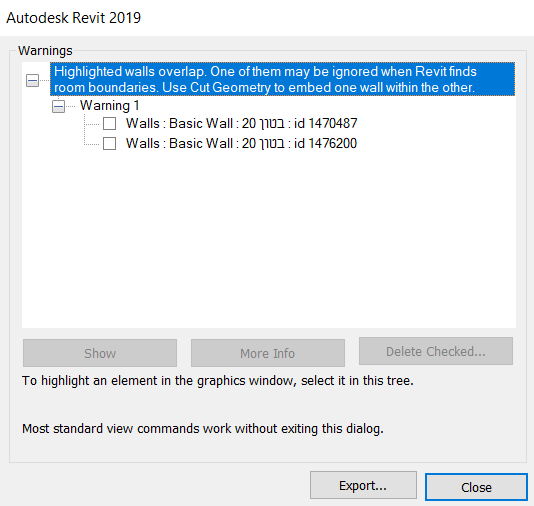Viewport: 534px width, 506px height.
Task: Click the 'To highlight an element' hint text
Action: point(218,381)
